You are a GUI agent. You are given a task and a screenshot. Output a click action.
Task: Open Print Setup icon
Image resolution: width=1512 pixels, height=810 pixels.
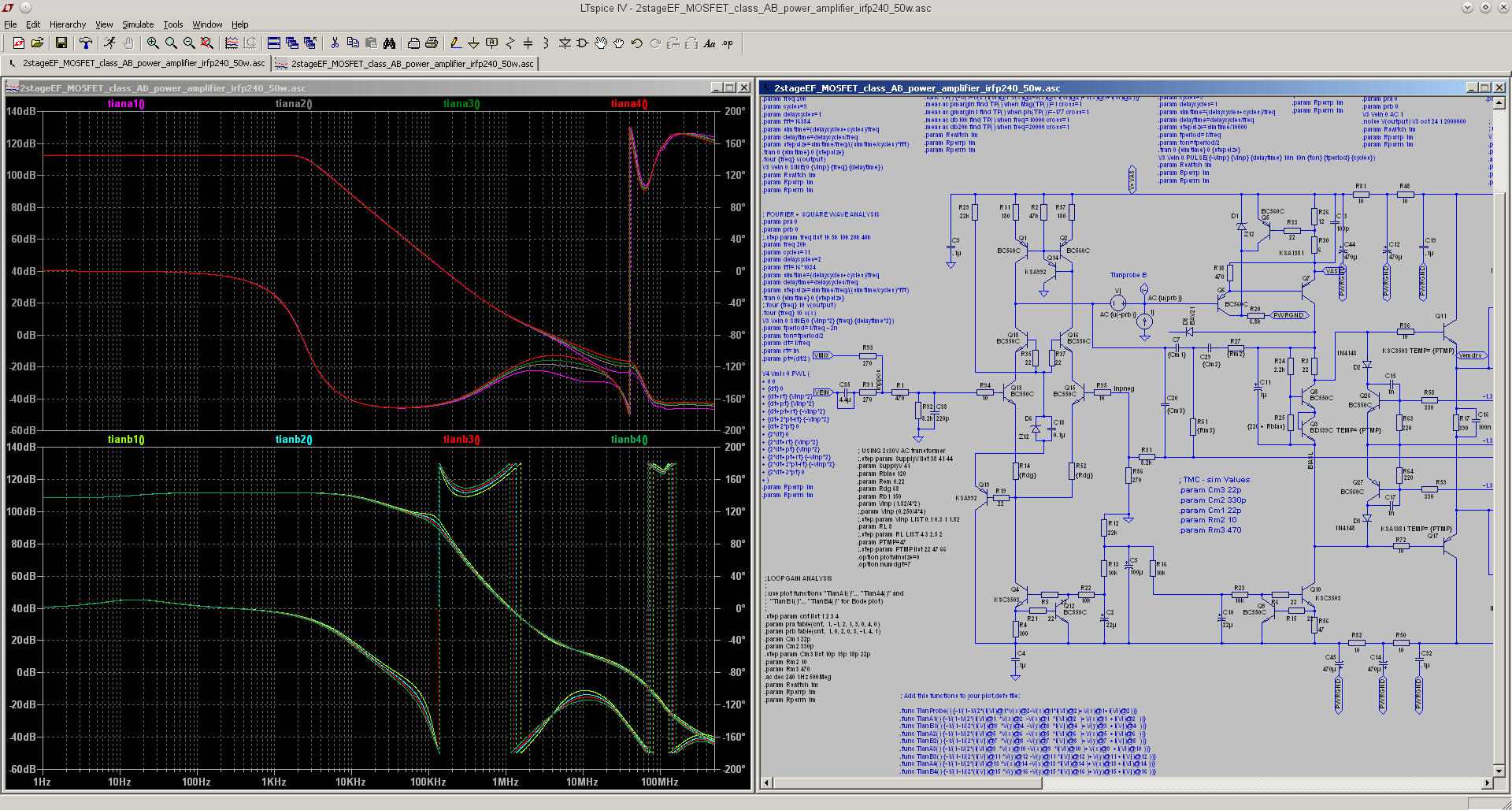pos(413,43)
